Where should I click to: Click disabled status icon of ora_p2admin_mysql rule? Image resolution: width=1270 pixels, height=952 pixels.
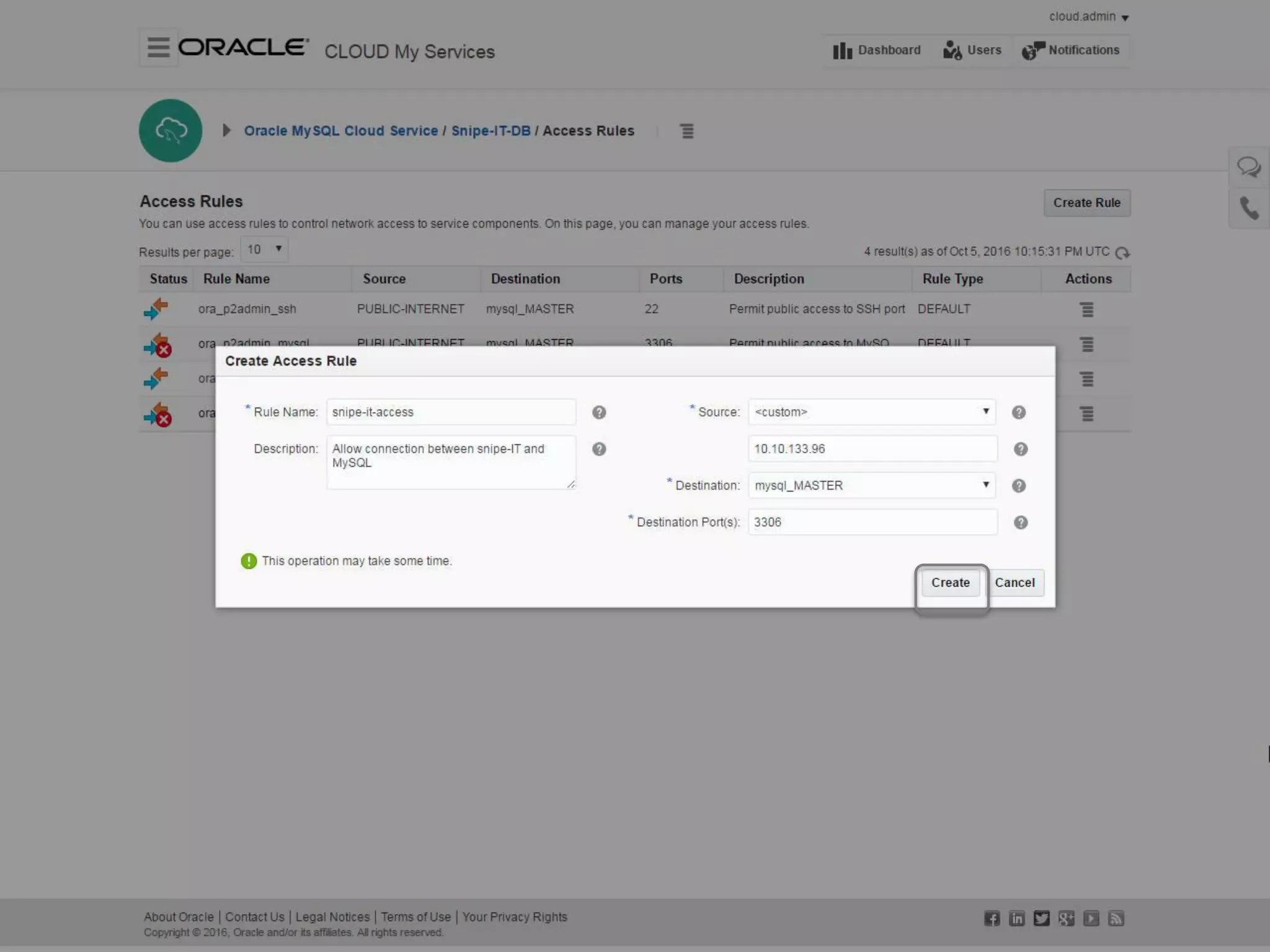[158, 346]
